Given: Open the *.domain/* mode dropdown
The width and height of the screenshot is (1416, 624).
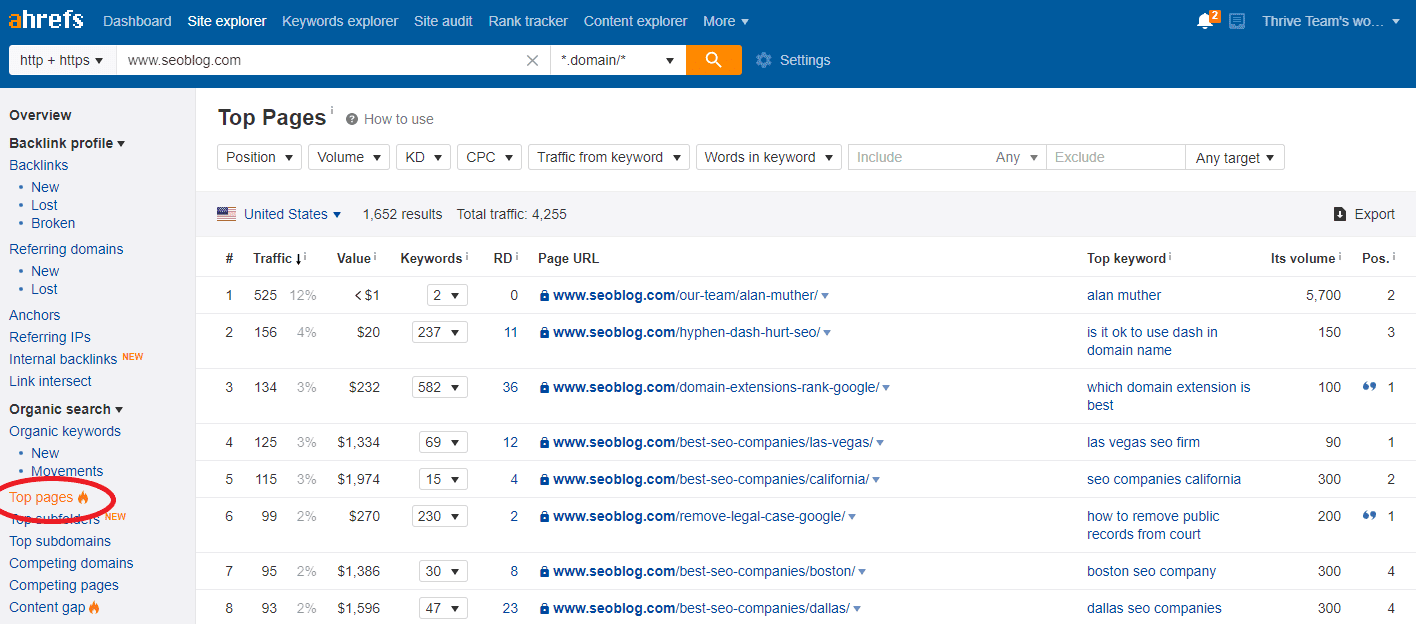Looking at the screenshot, I should [618, 60].
